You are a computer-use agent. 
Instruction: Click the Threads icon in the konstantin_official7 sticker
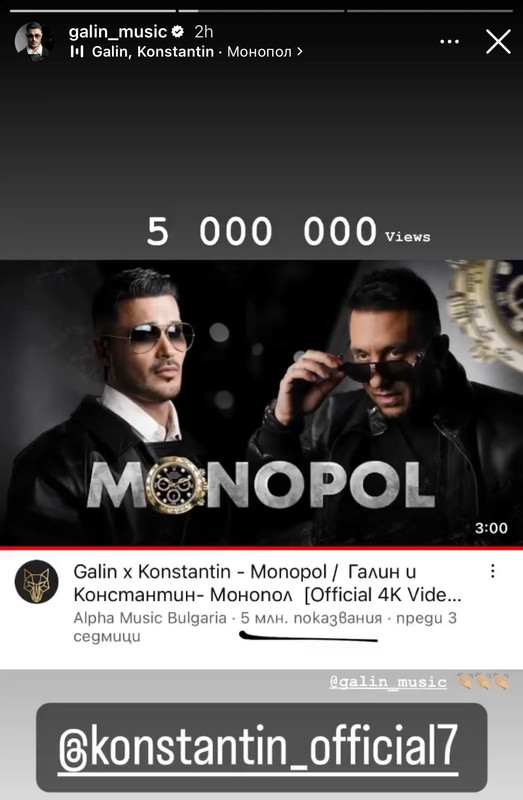(73, 749)
